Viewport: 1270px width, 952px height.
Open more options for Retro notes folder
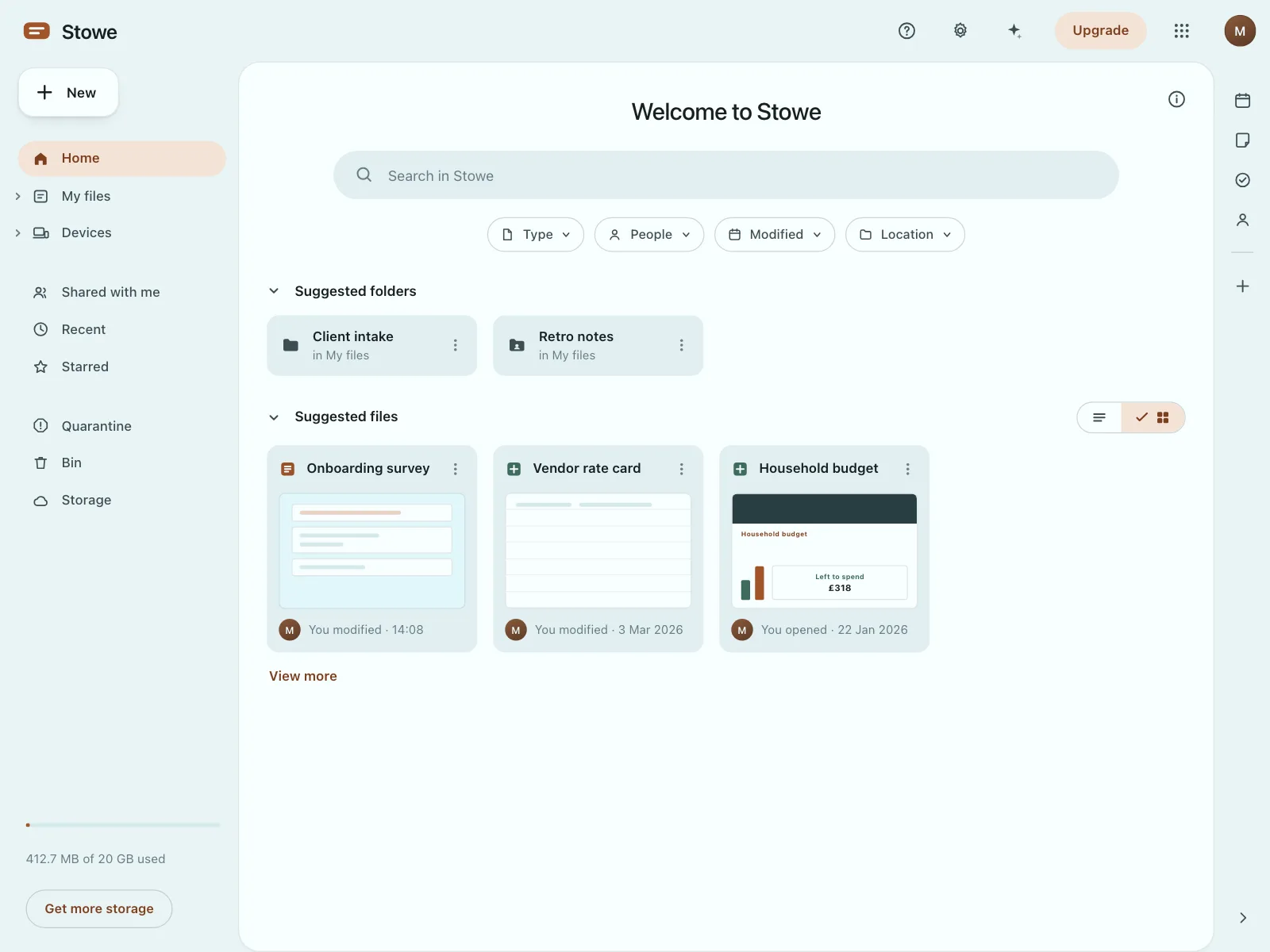pos(682,345)
